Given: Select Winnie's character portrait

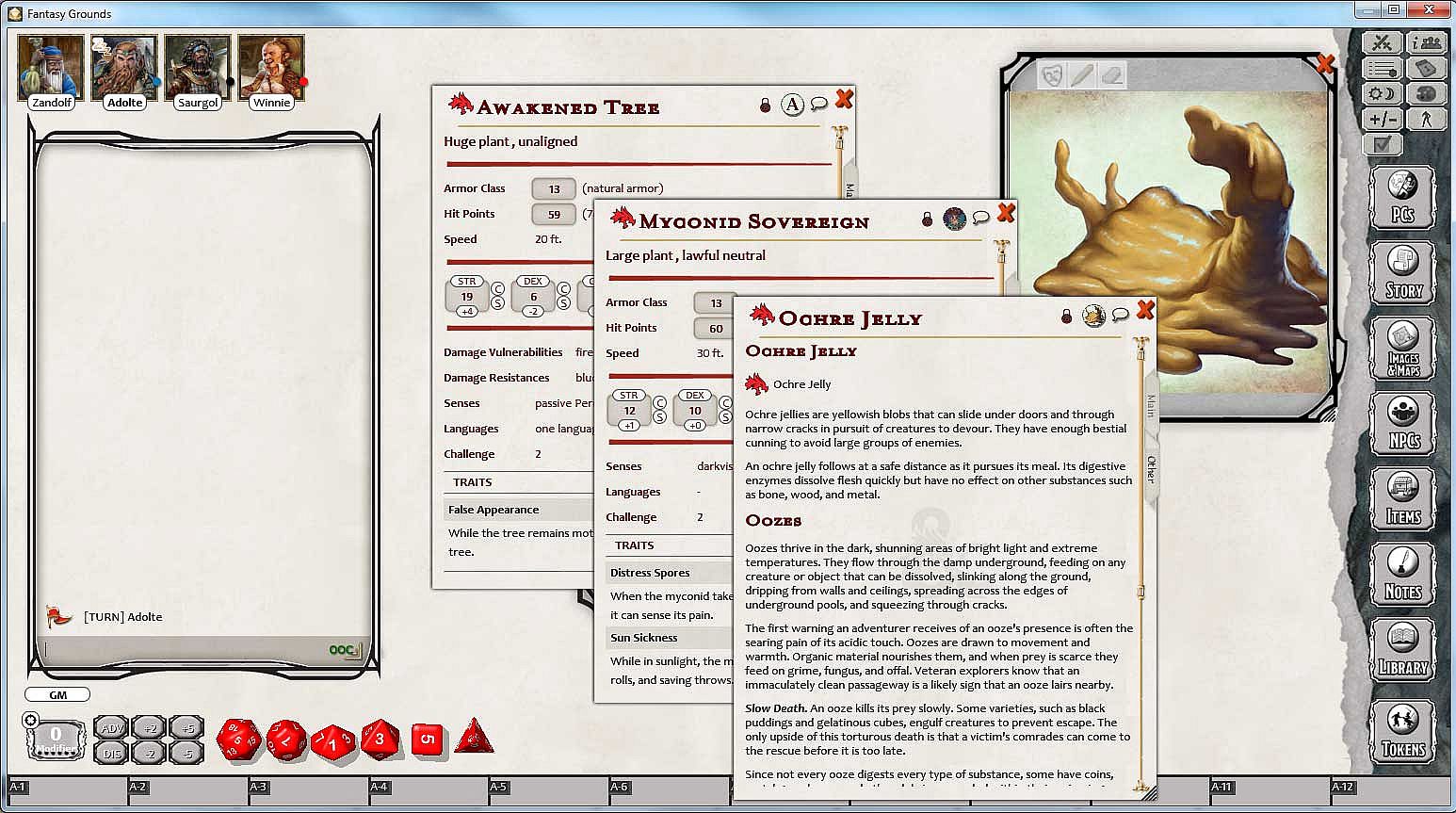Looking at the screenshot, I should [x=271, y=66].
